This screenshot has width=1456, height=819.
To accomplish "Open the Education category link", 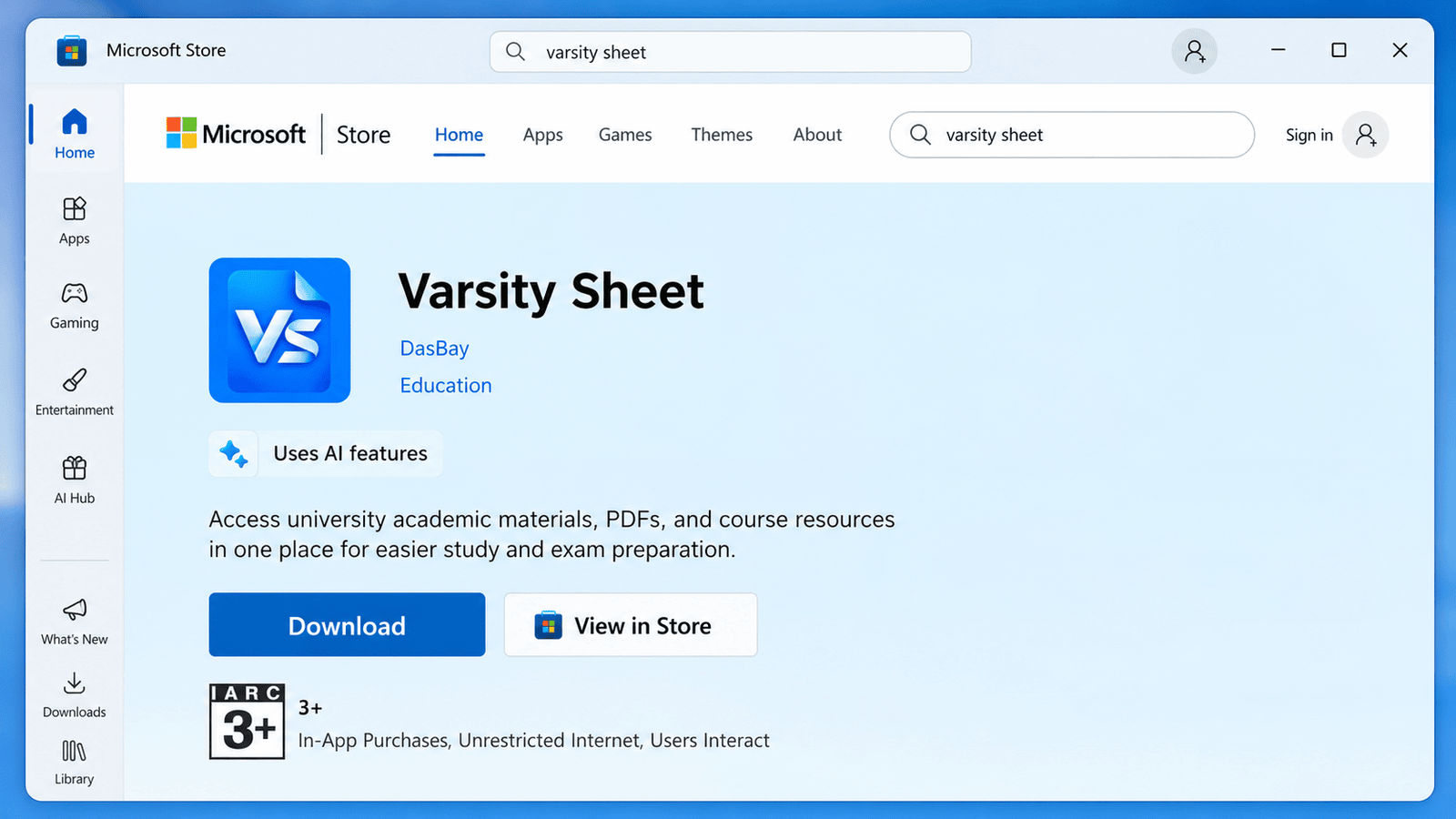I will coord(446,386).
